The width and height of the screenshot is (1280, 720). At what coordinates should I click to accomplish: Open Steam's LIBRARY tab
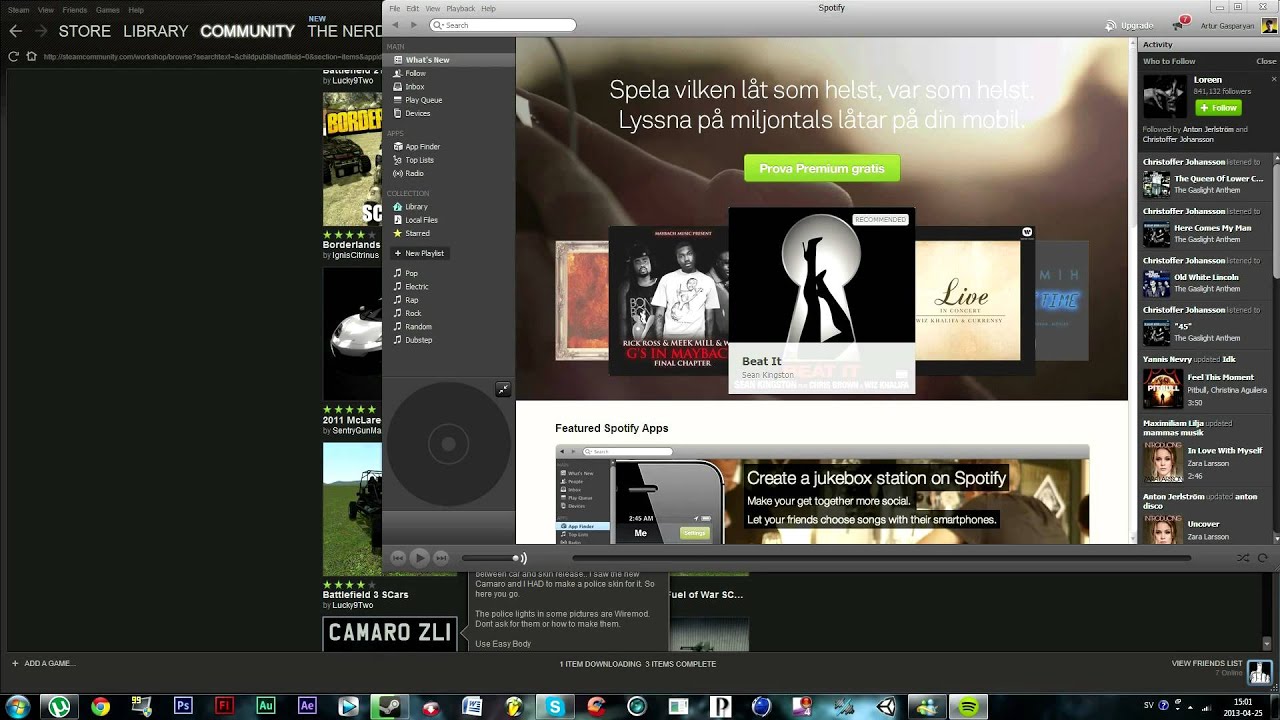coord(155,31)
